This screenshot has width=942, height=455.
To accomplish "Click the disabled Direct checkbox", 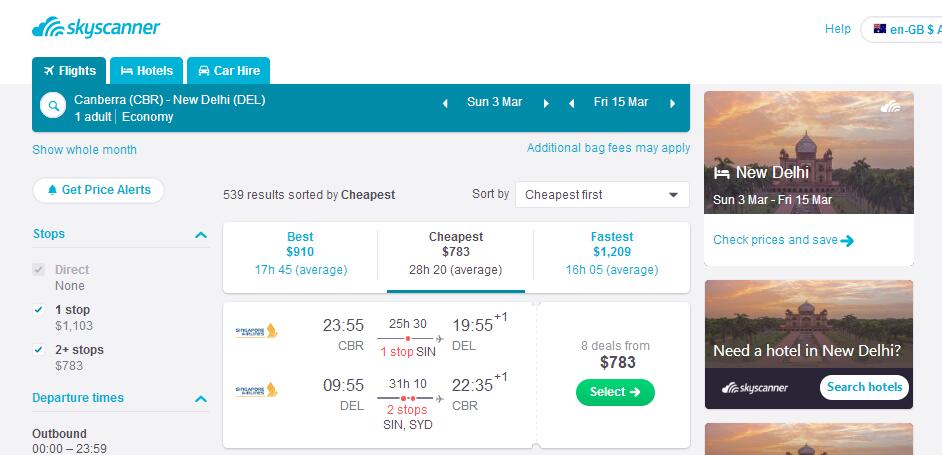I will click(39, 270).
